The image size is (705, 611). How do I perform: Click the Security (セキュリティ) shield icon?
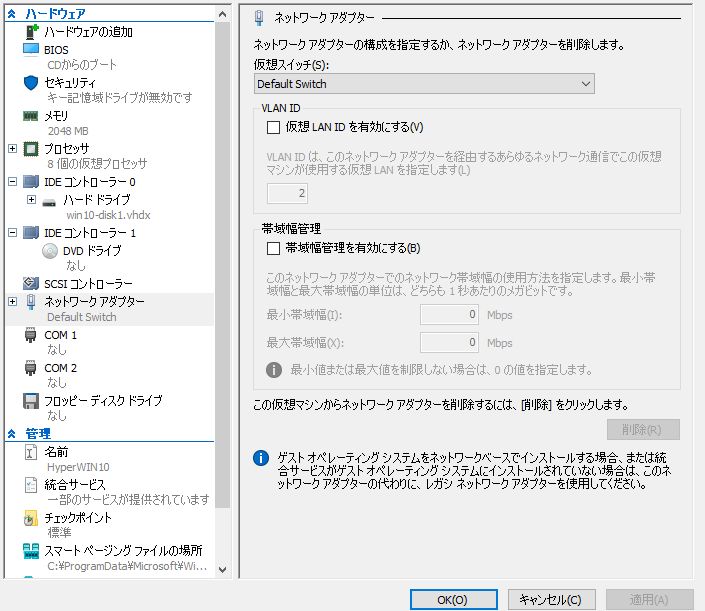[31, 83]
